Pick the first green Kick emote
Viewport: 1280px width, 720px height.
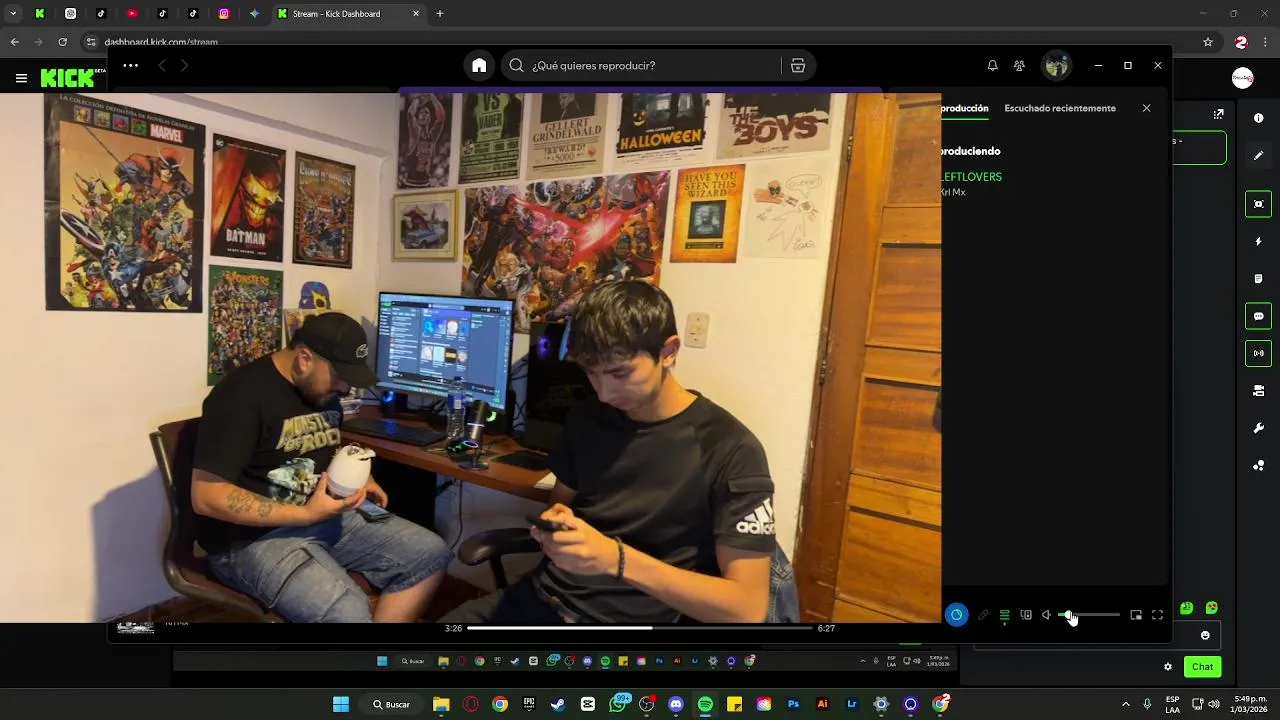1186,608
